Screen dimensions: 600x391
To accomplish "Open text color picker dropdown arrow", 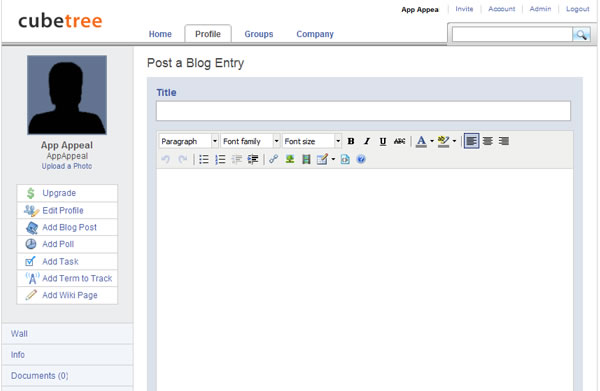I will click(432, 141).
